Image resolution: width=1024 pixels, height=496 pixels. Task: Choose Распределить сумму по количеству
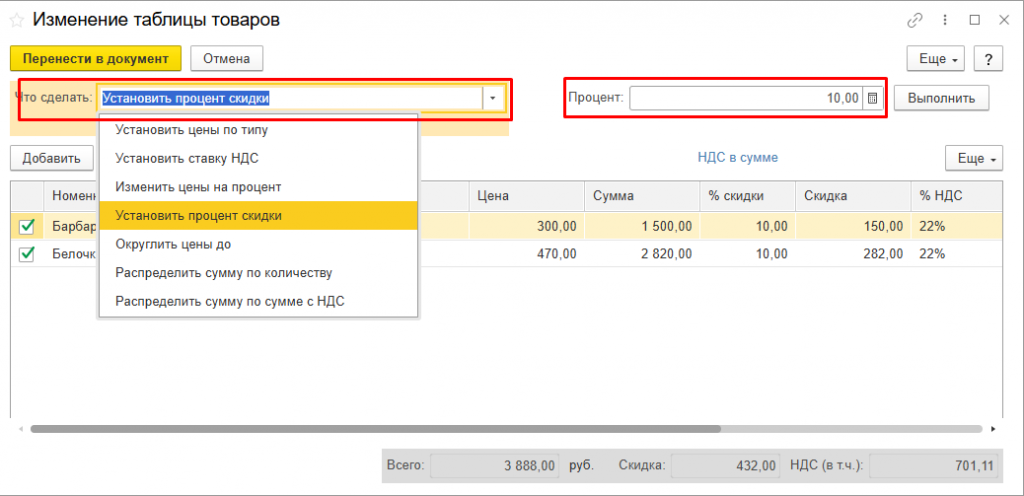[x=258, y=273]
